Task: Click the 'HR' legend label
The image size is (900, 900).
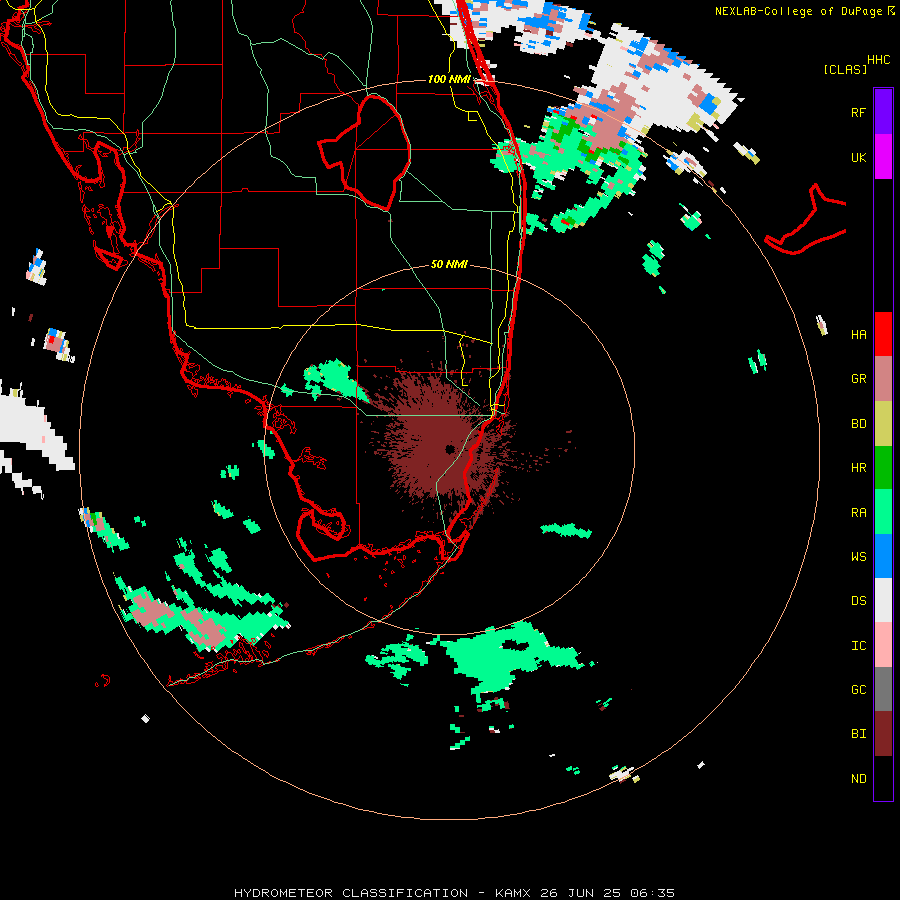Action: (x=858, y=467)
